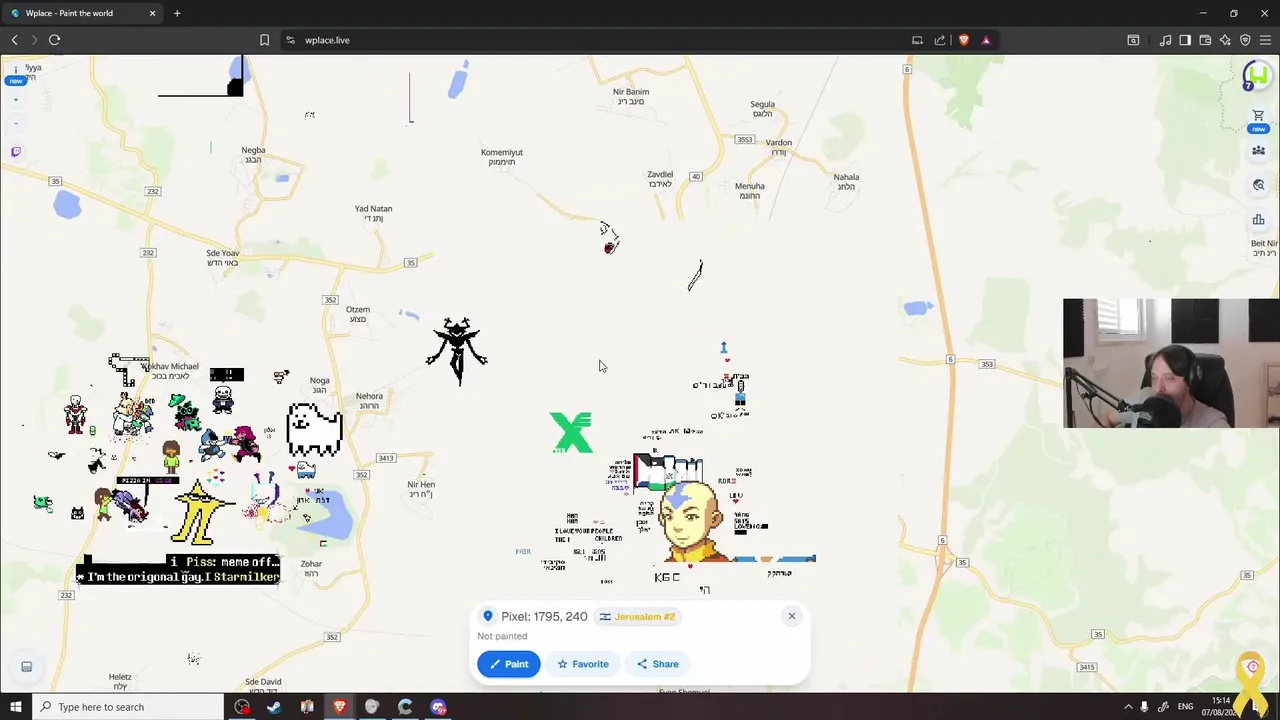Close the Wplace browser tab
The image size is (1280, 720).
(152, 13)
